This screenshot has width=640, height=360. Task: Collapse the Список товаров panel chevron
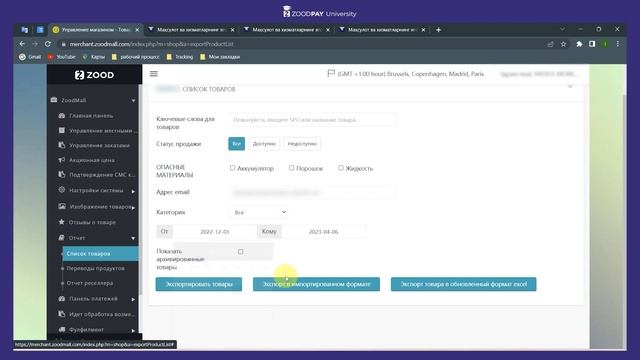point(570,87)
